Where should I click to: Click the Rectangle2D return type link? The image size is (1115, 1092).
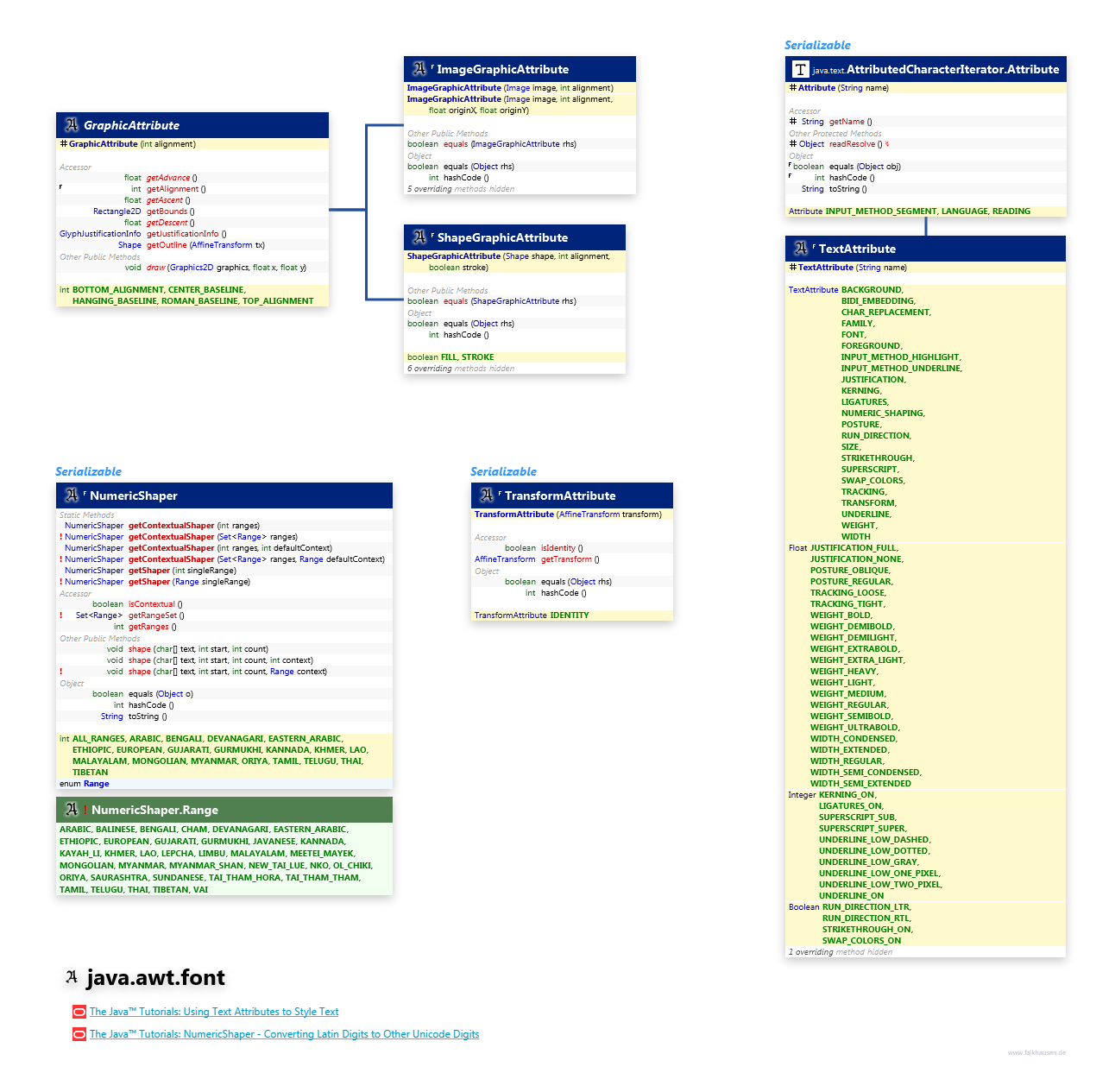(x=117, y=211)
